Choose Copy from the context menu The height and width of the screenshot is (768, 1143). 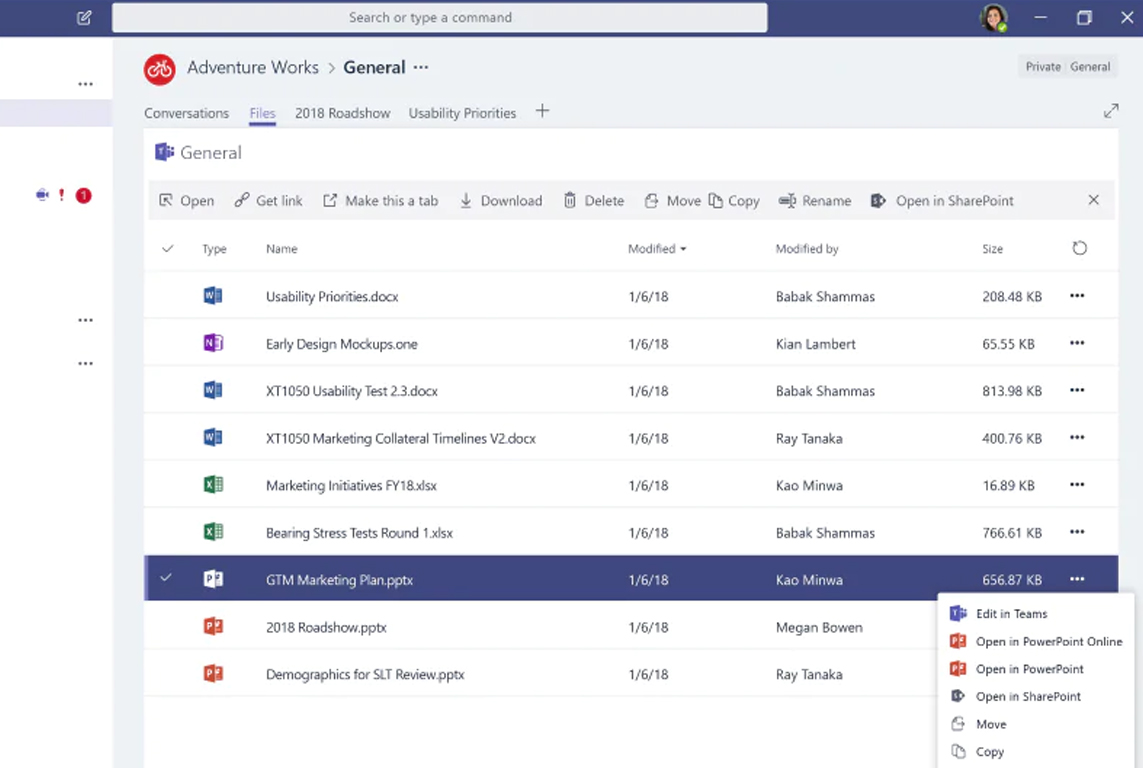pos(978,751)
